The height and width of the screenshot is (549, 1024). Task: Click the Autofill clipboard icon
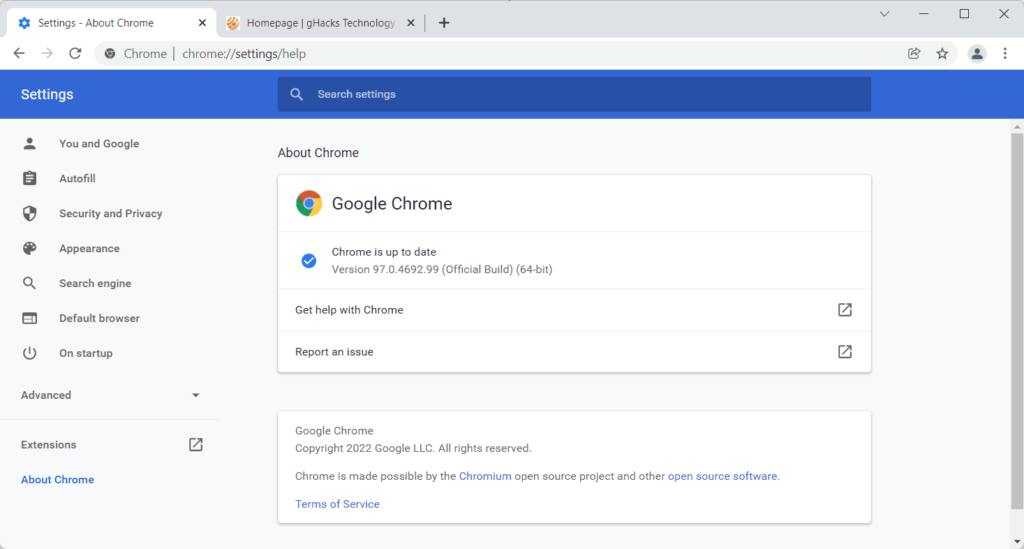click(x=29, y=178)
